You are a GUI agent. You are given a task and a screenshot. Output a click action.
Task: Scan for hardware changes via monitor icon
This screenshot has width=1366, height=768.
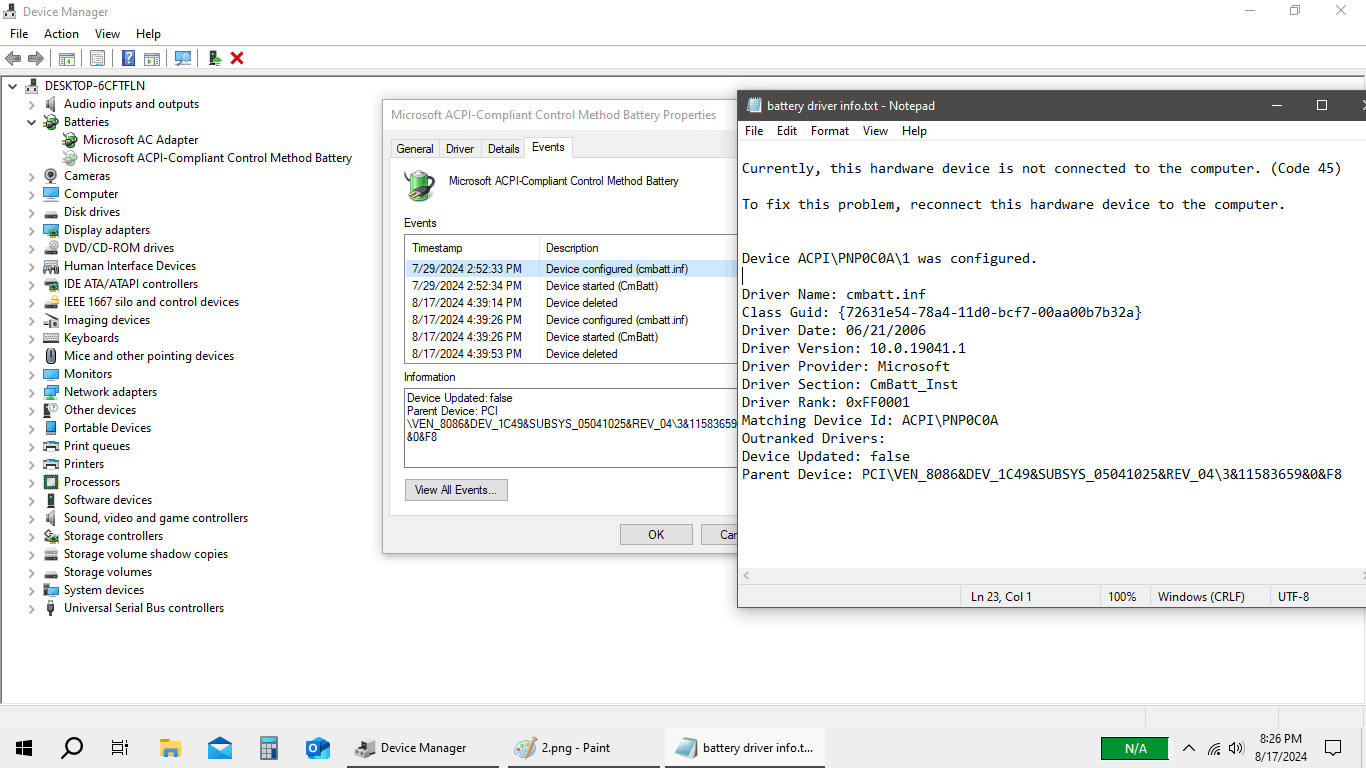pyautogui.click(x=183, y=58)
